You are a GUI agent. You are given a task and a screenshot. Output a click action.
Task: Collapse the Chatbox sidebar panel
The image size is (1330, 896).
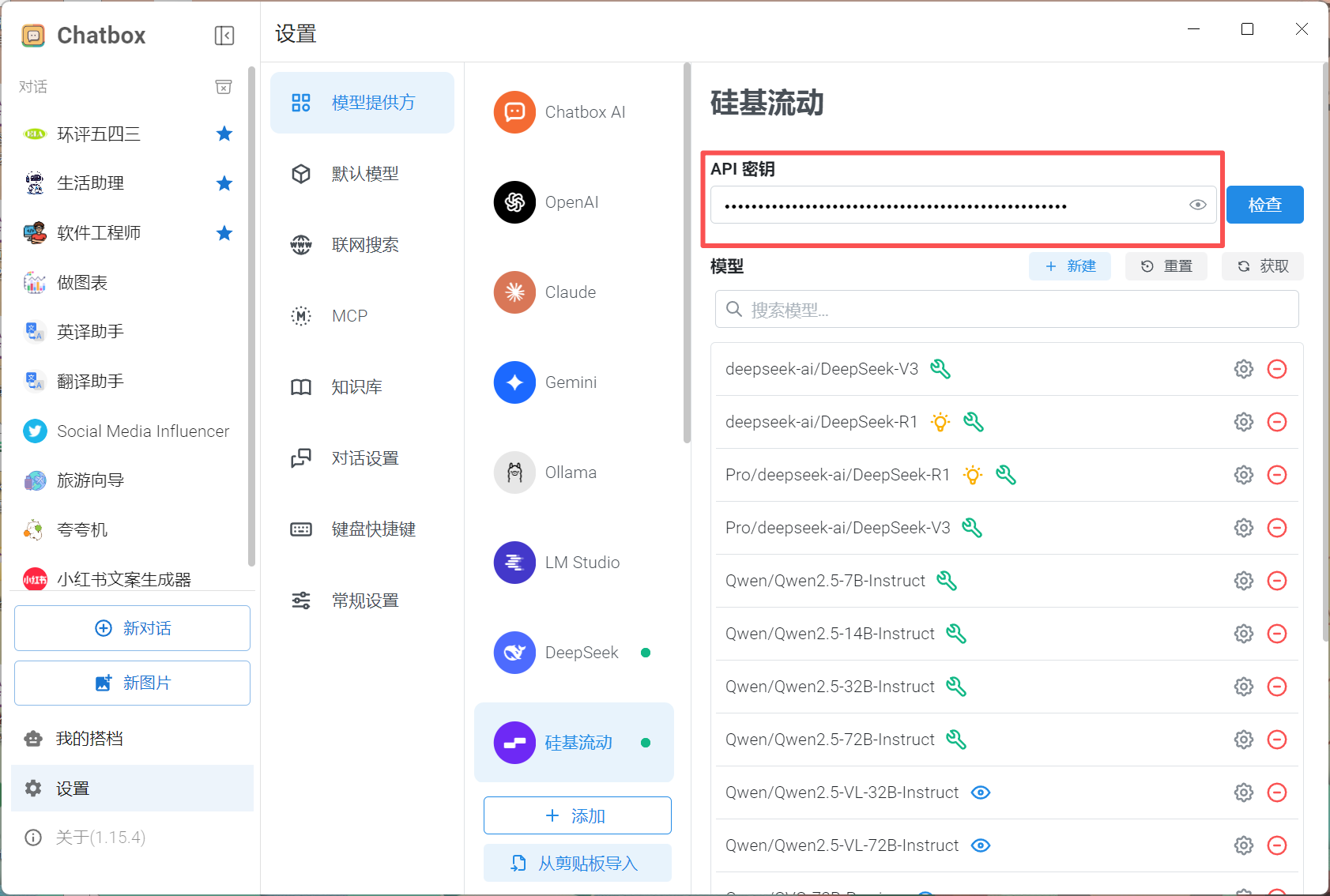(x=224, y=36)
